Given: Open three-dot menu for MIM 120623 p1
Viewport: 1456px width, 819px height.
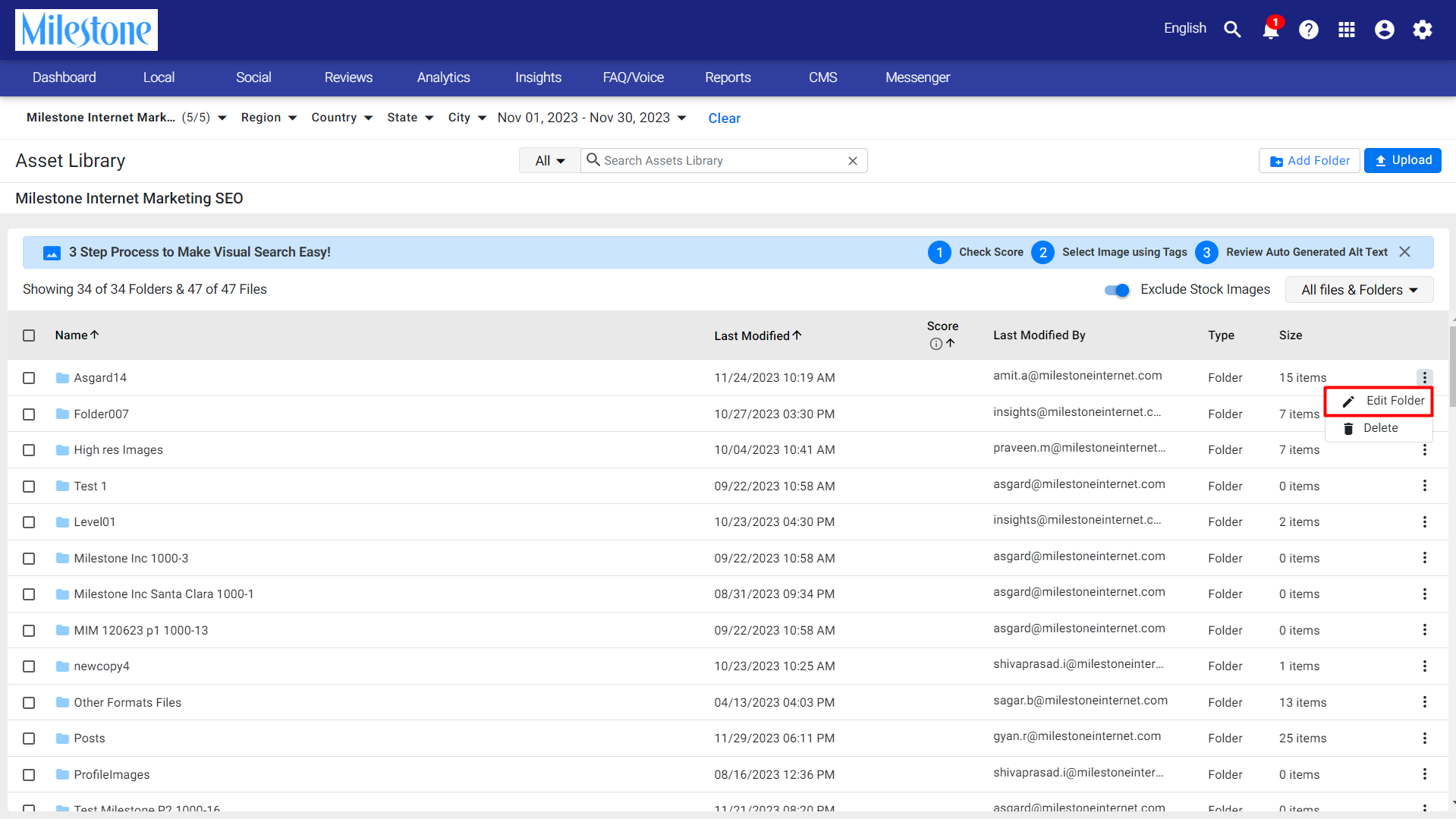Looking at the screenshot, I should pos(1425,630).
